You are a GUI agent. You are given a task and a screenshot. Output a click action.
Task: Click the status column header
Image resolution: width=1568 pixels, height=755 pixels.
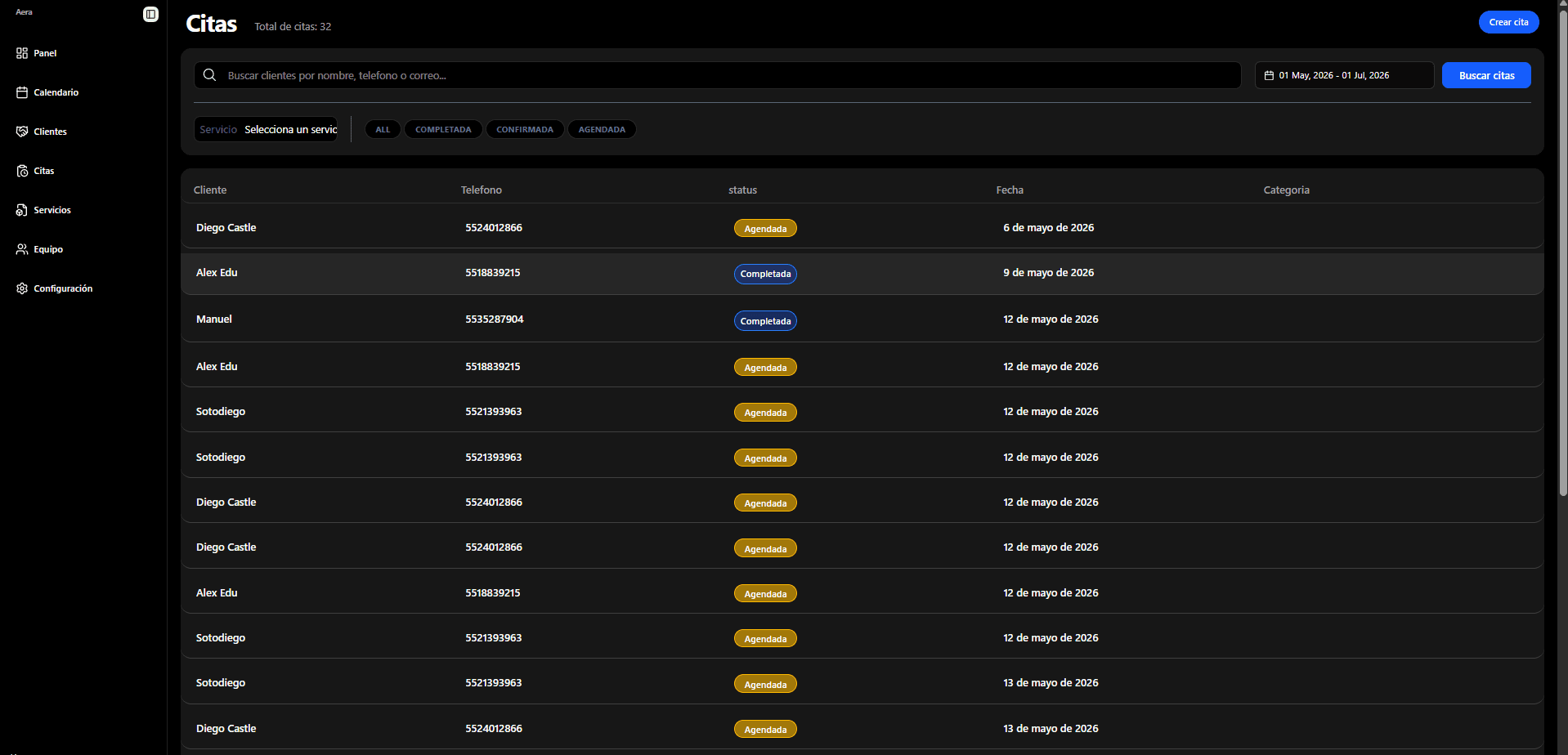(x=742, y=190)
